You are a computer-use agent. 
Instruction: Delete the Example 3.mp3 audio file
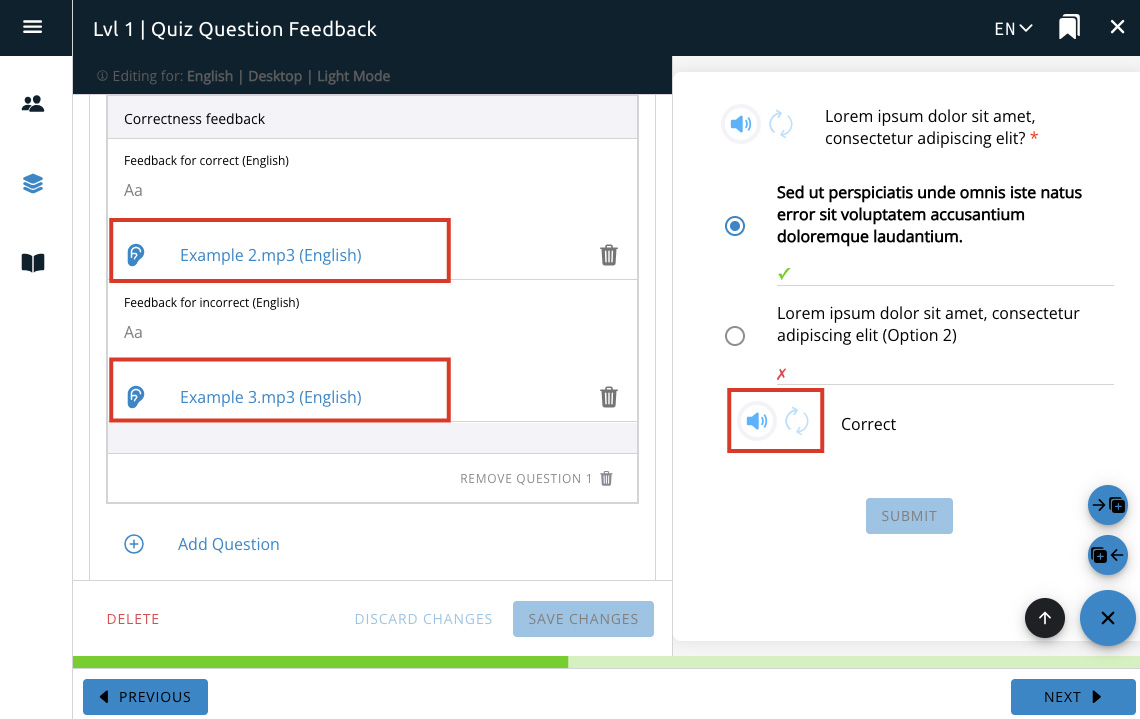click(608, 397)
